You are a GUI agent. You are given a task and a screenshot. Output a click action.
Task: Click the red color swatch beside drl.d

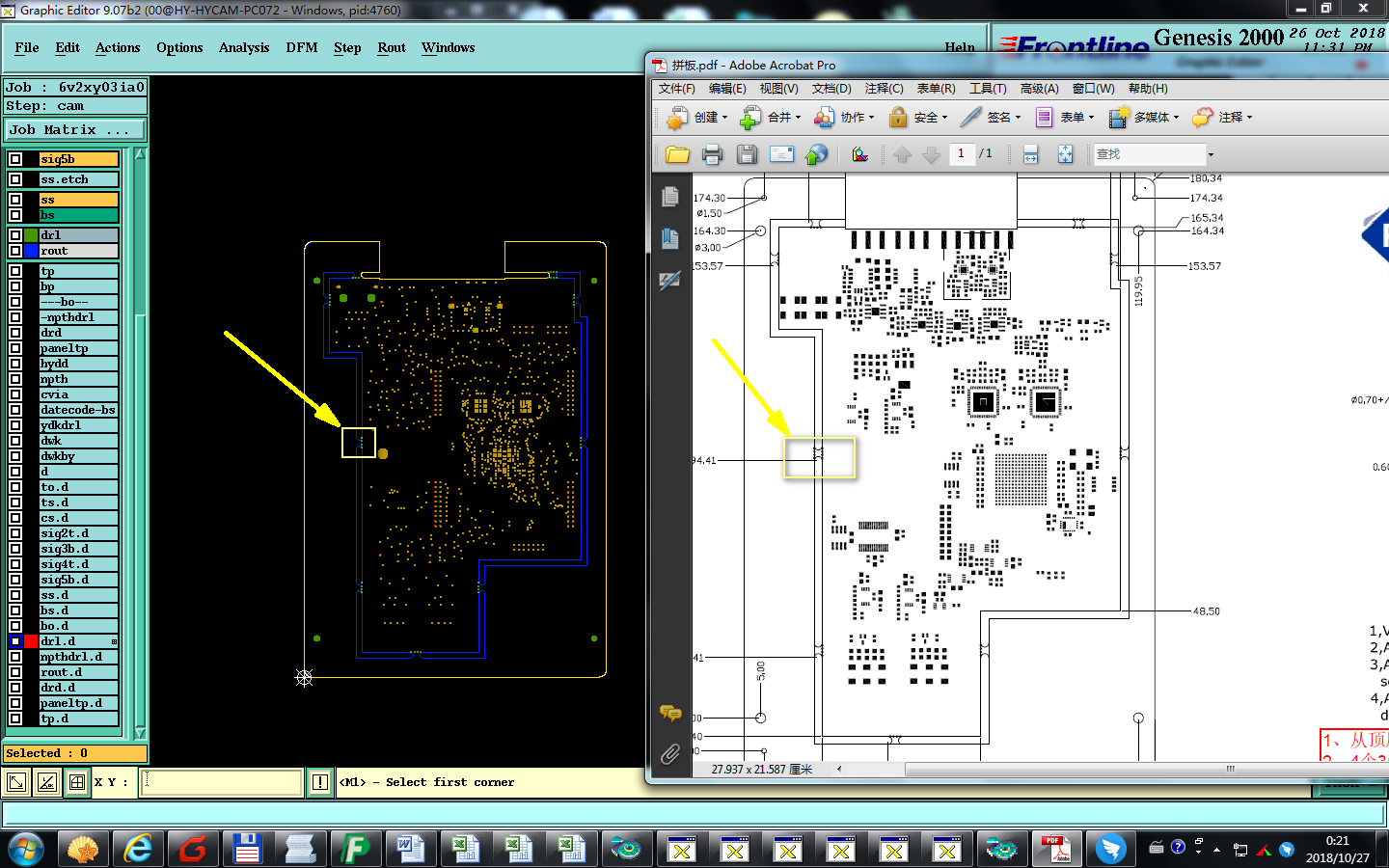click(x=31, y=641)
